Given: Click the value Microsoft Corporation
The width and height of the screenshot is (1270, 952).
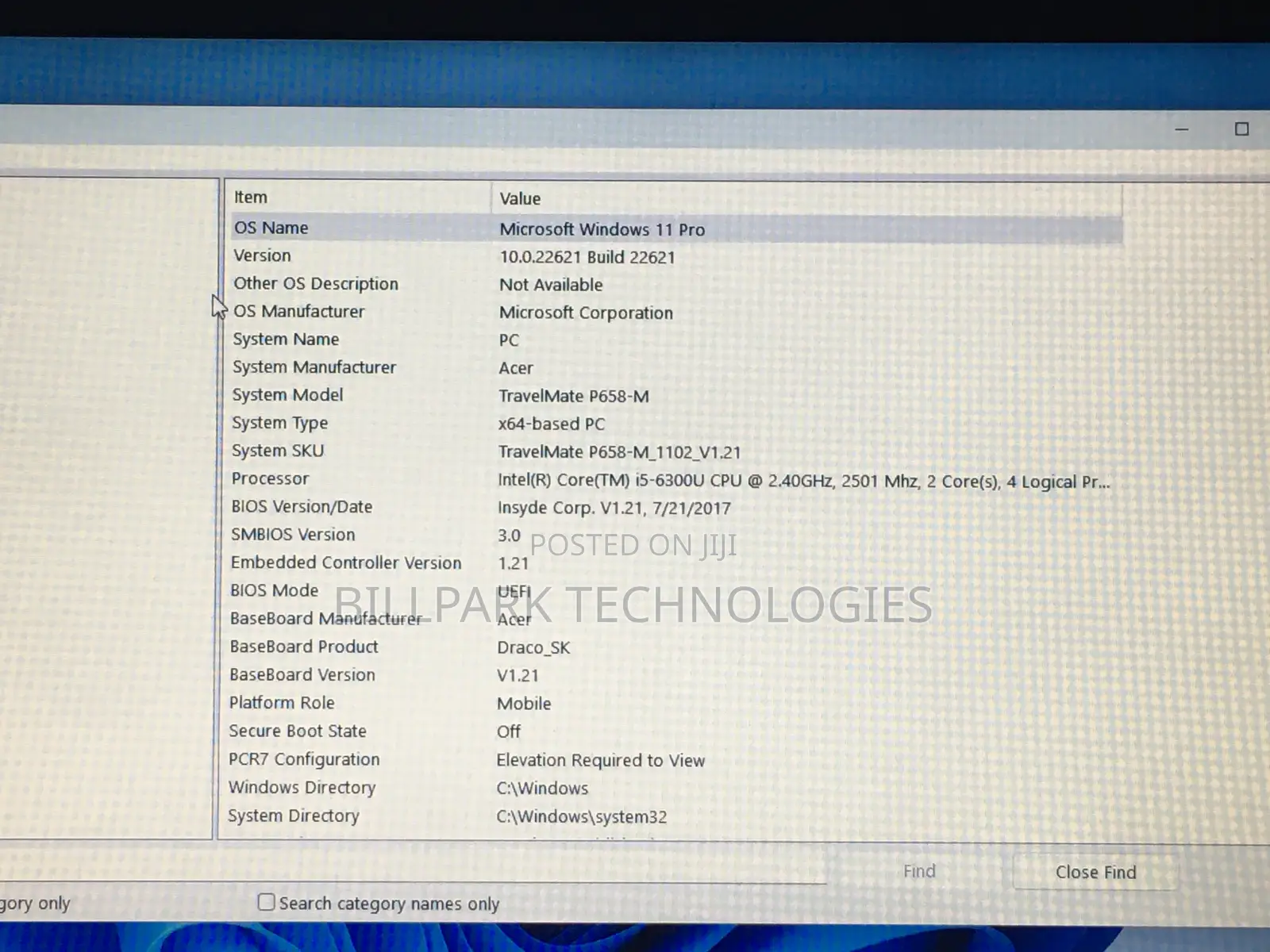Looking at the screenshot, I should tap(586, 313).
